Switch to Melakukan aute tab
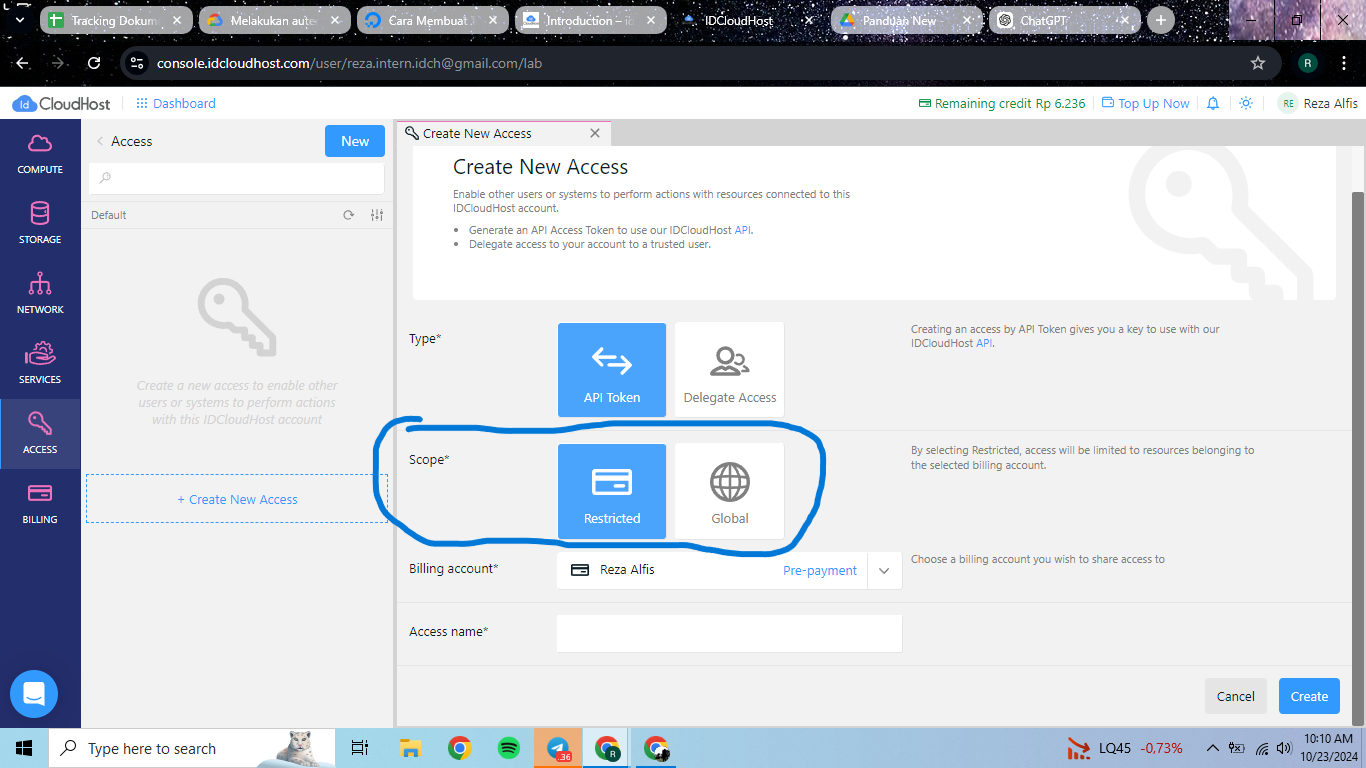Viewport: 1366px width, 768px height. click(276, 20)
